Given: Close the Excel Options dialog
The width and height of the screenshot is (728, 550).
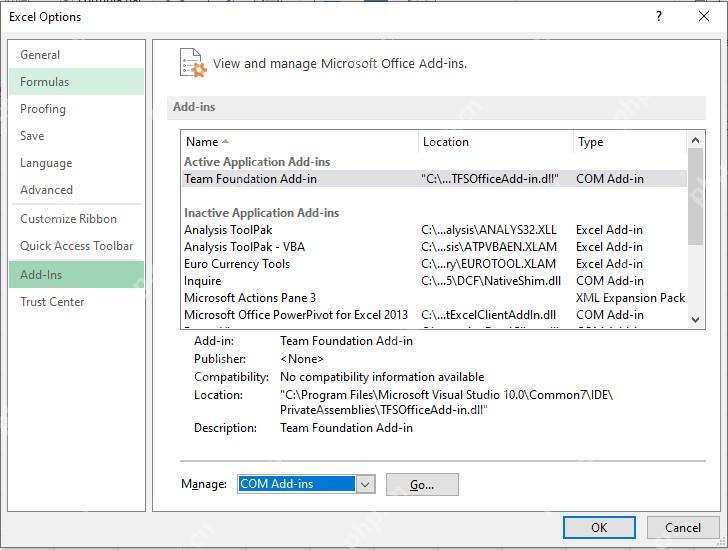Looking at the screenshot, I should (704, 17).
